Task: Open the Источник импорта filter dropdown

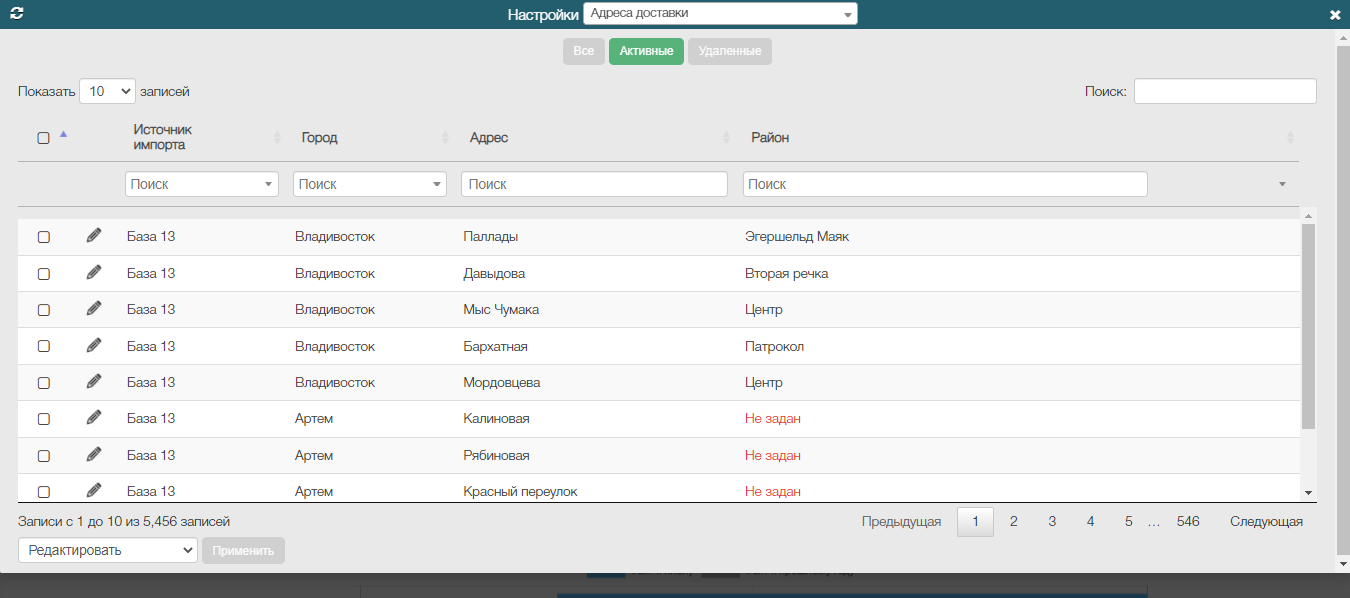Action: coord(202,184)
